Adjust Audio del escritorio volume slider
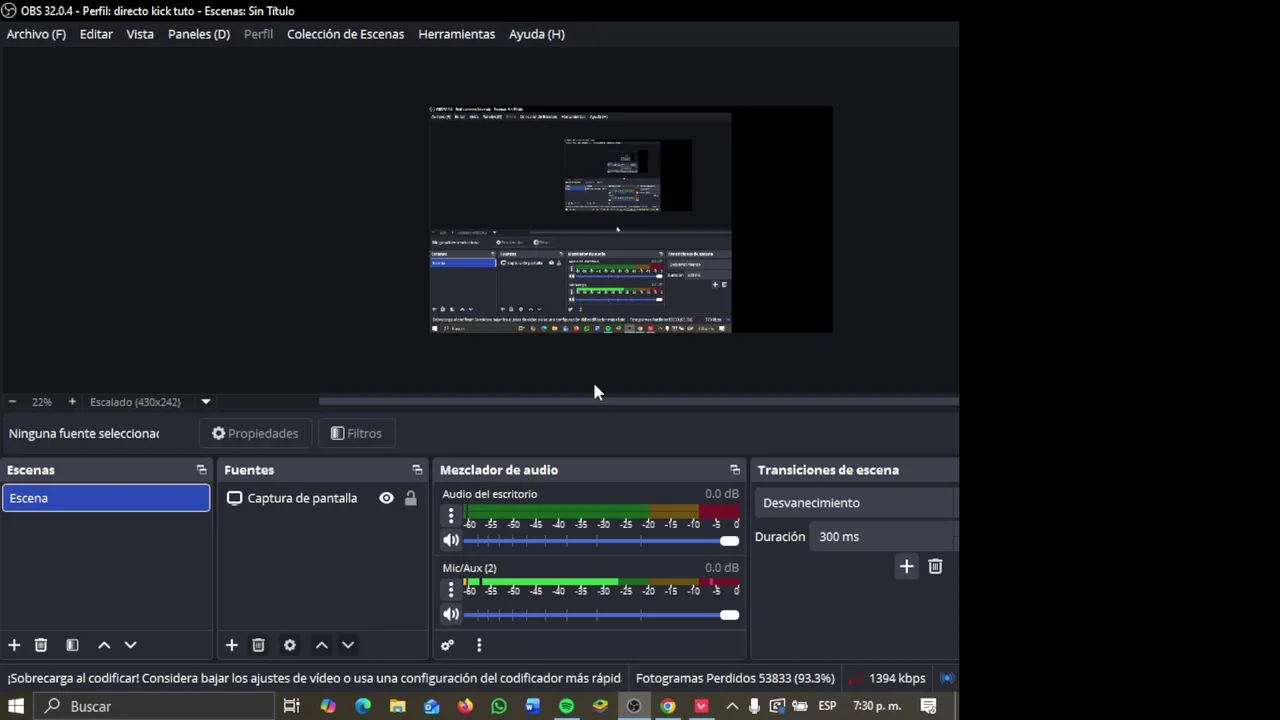Viewport: 1280px width, 720px height. pos(601,541)
